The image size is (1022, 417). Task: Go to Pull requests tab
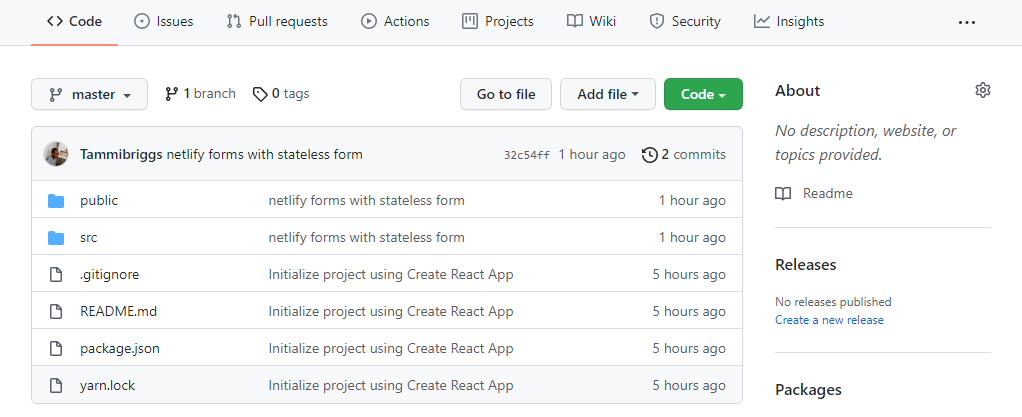[x=277, y=22]
